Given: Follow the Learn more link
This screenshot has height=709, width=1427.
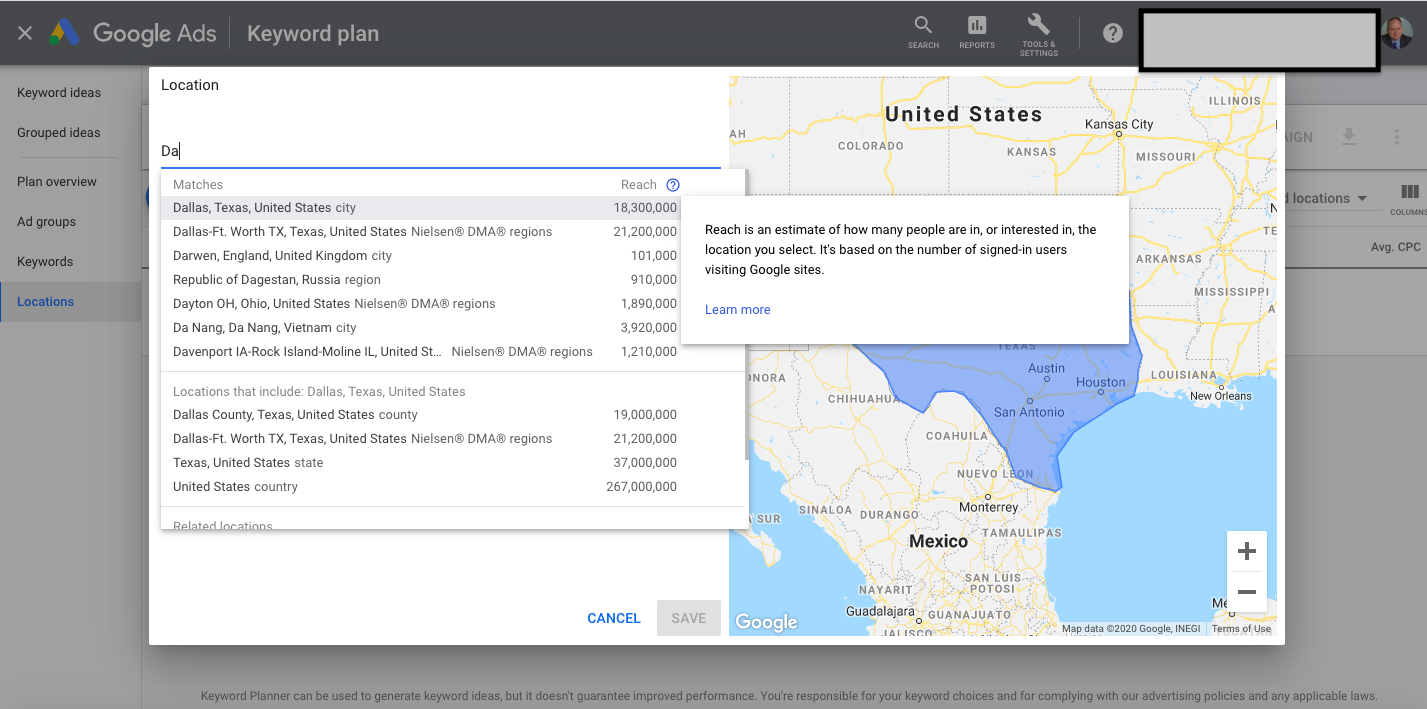Looking at the screenshot, I should (x=738, y=310).
